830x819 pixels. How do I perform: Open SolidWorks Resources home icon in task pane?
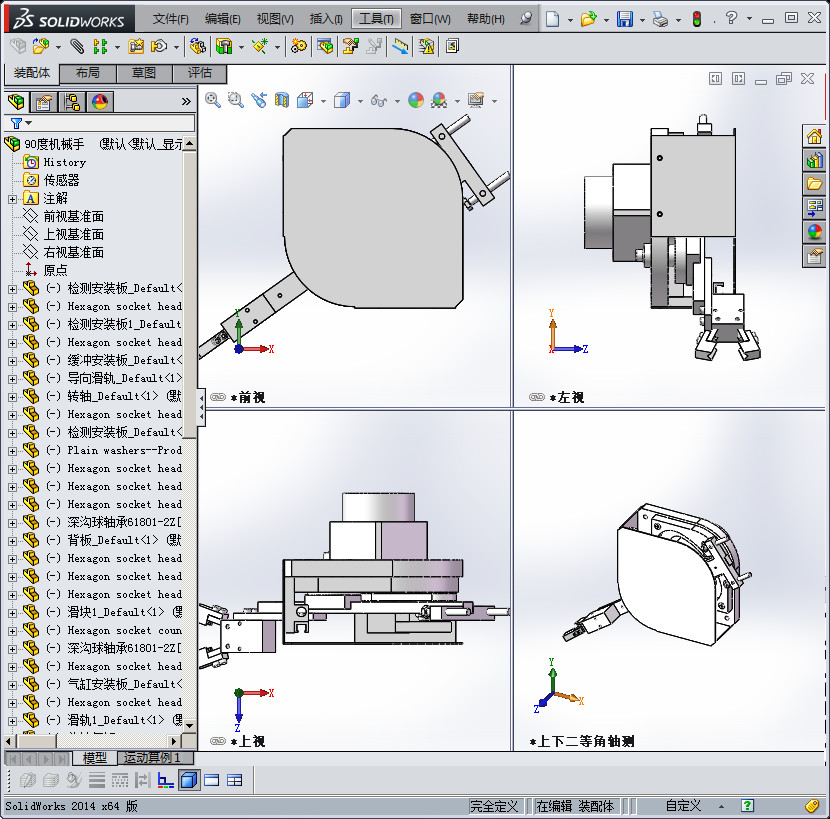814,137
